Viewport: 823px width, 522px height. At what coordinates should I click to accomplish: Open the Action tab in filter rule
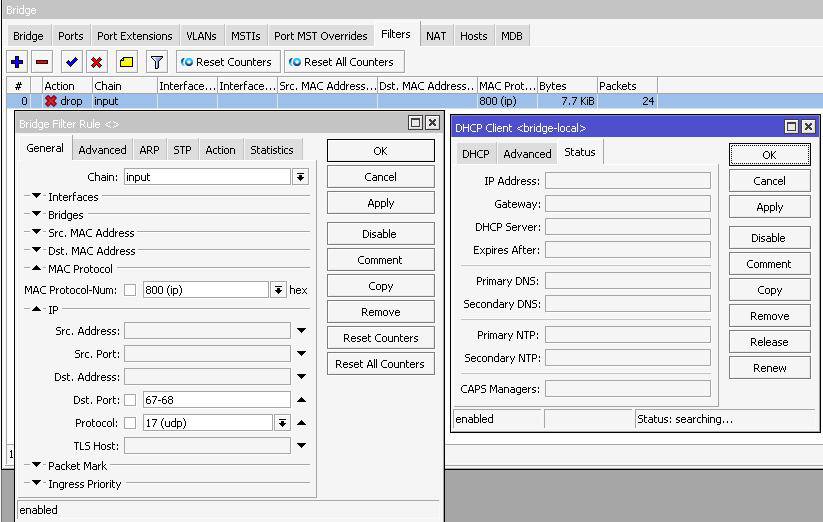click(220, 150)
